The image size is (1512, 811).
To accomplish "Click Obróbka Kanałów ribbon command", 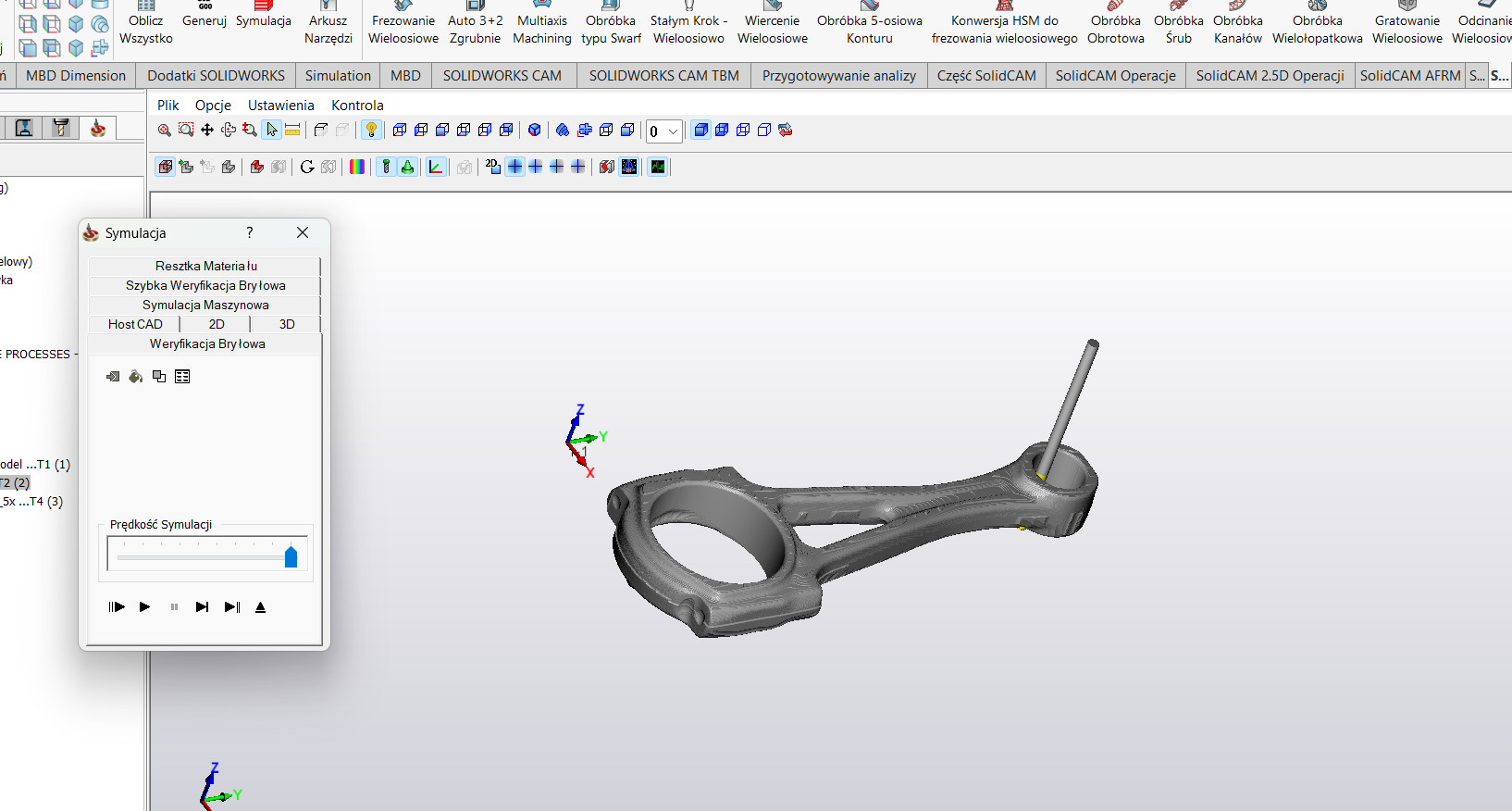I will [x=1238, y=29].
